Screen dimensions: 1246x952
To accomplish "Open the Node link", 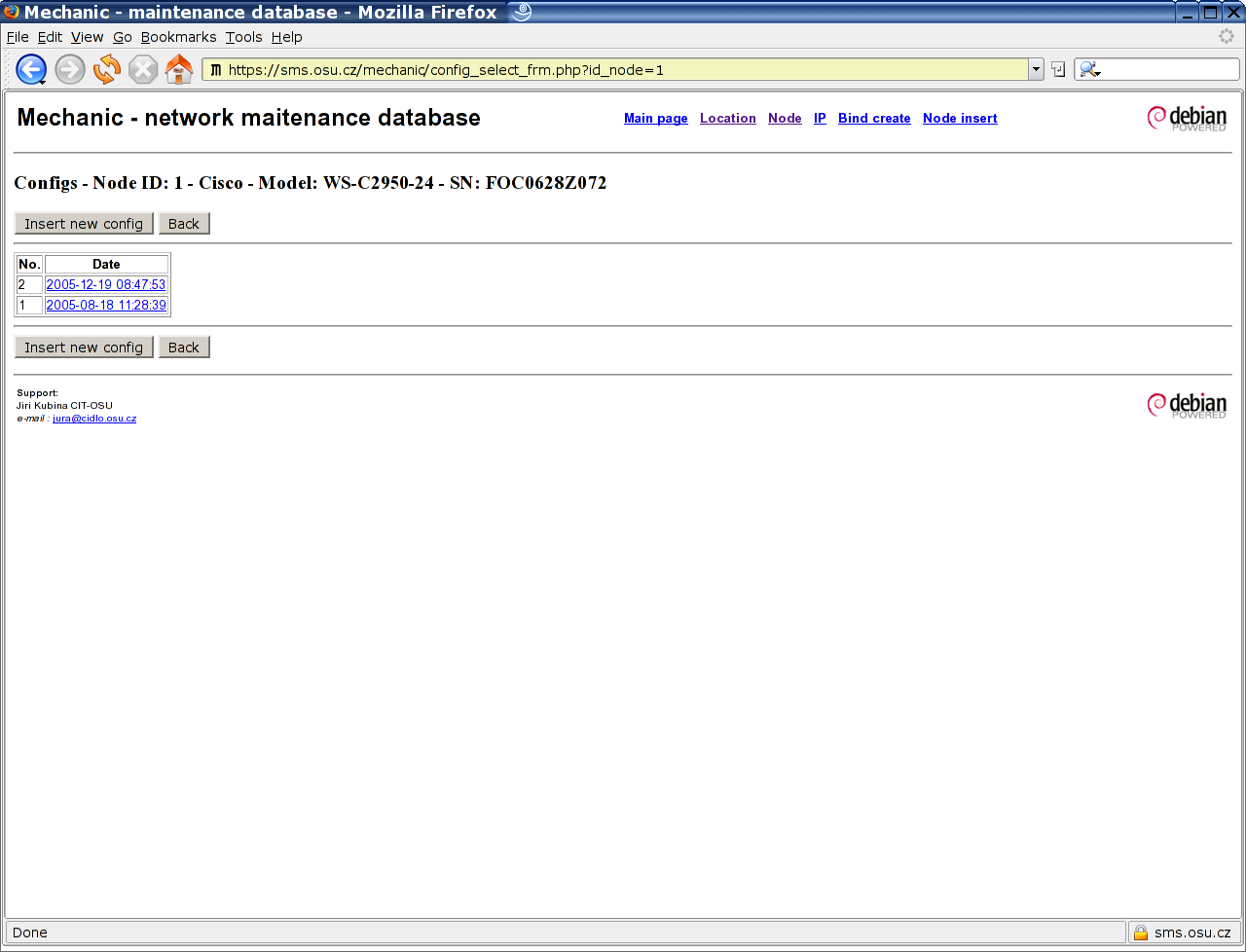I will [785, 119].
